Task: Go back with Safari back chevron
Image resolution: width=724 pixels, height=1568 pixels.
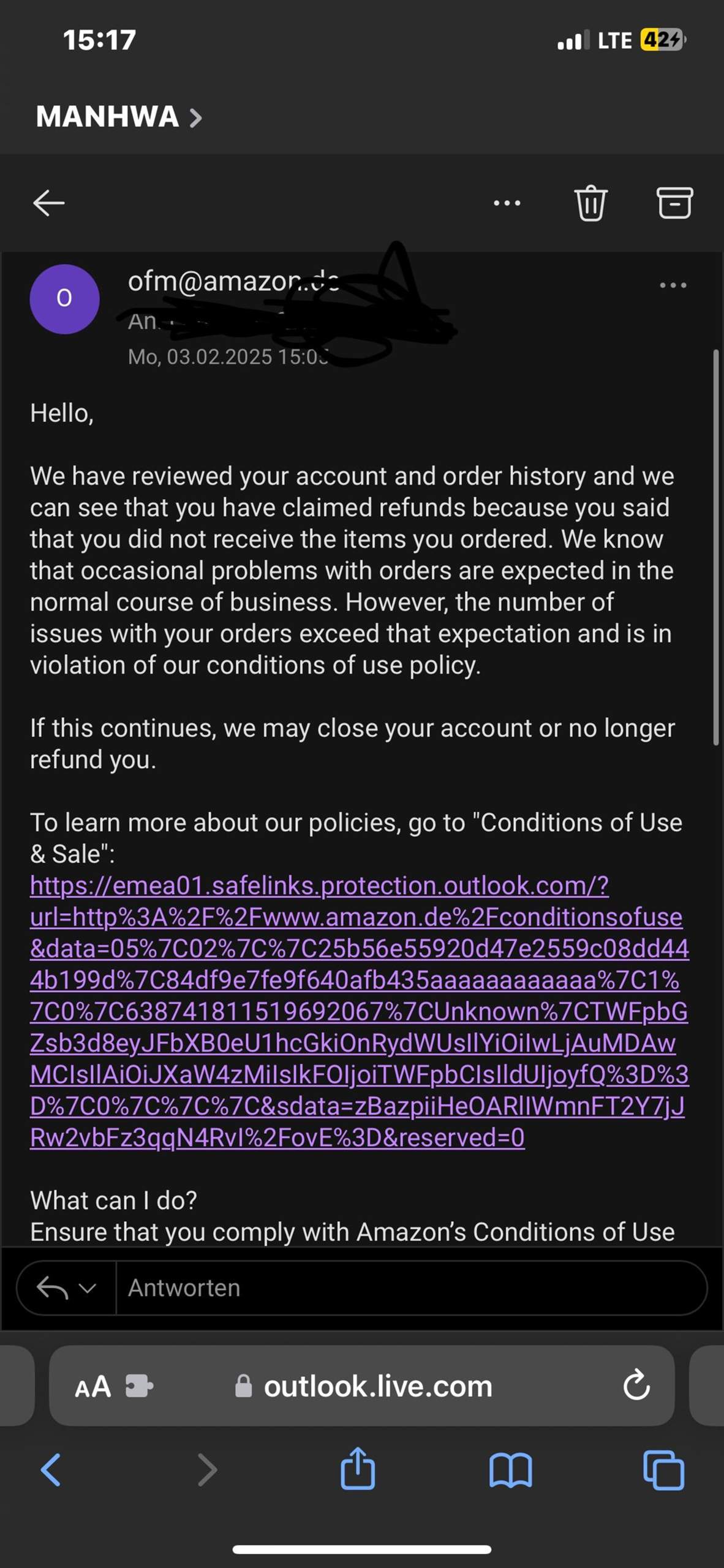Action: click(51, 1470)
